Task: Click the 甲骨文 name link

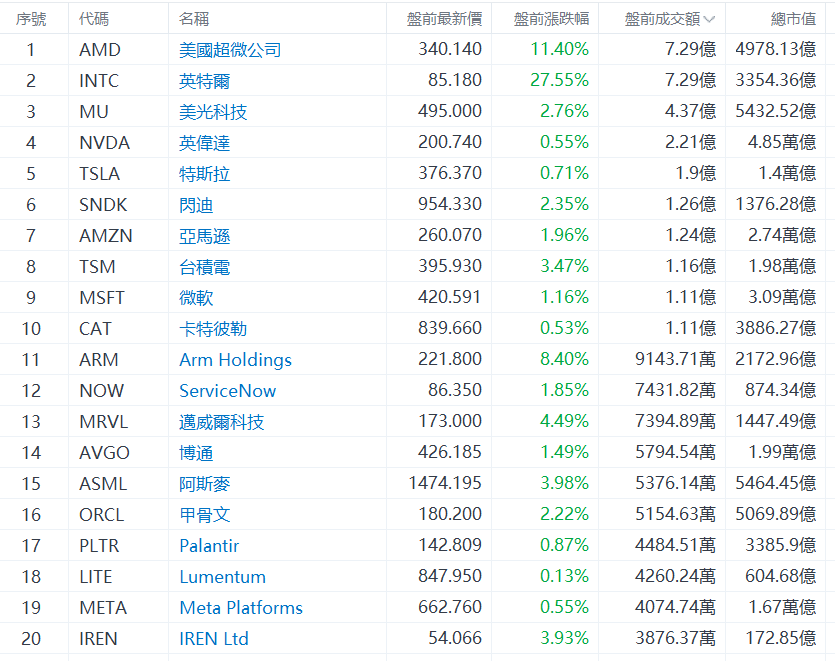Action: (204, 515)
